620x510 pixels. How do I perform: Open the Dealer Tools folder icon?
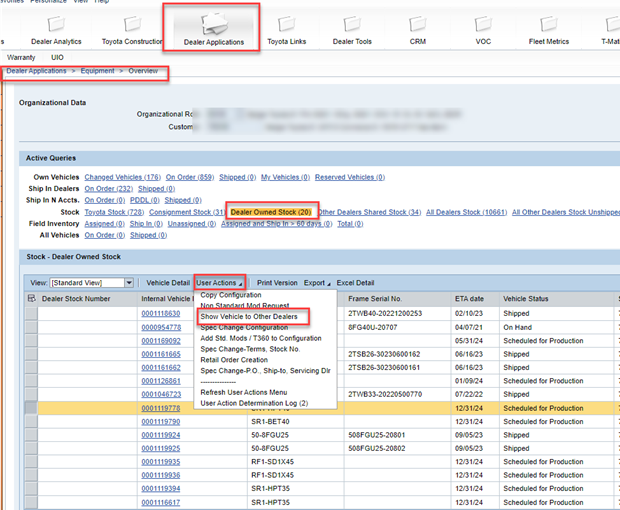tap(352, 24)
